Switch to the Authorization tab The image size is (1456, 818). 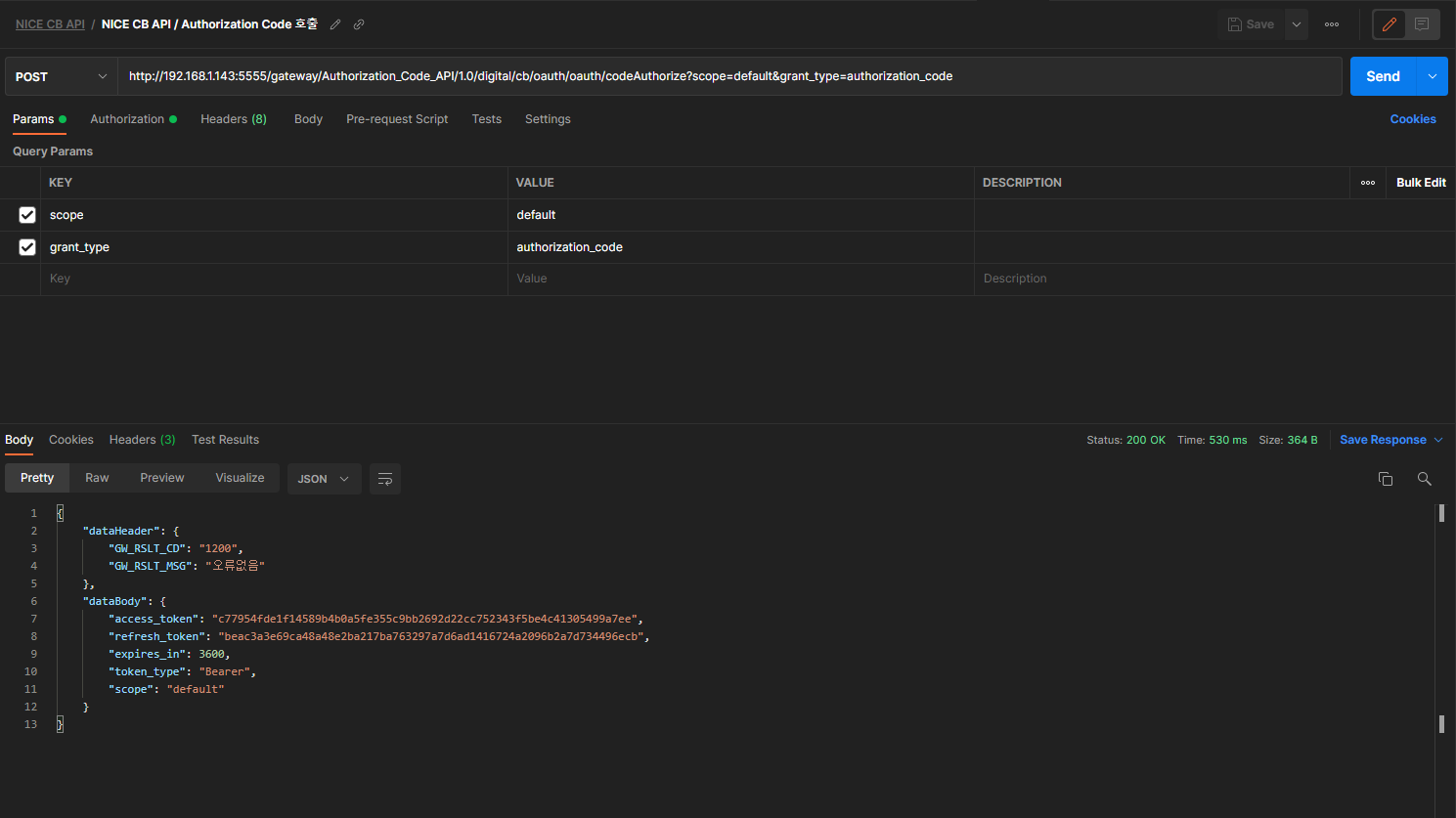(x=128, y=119)
